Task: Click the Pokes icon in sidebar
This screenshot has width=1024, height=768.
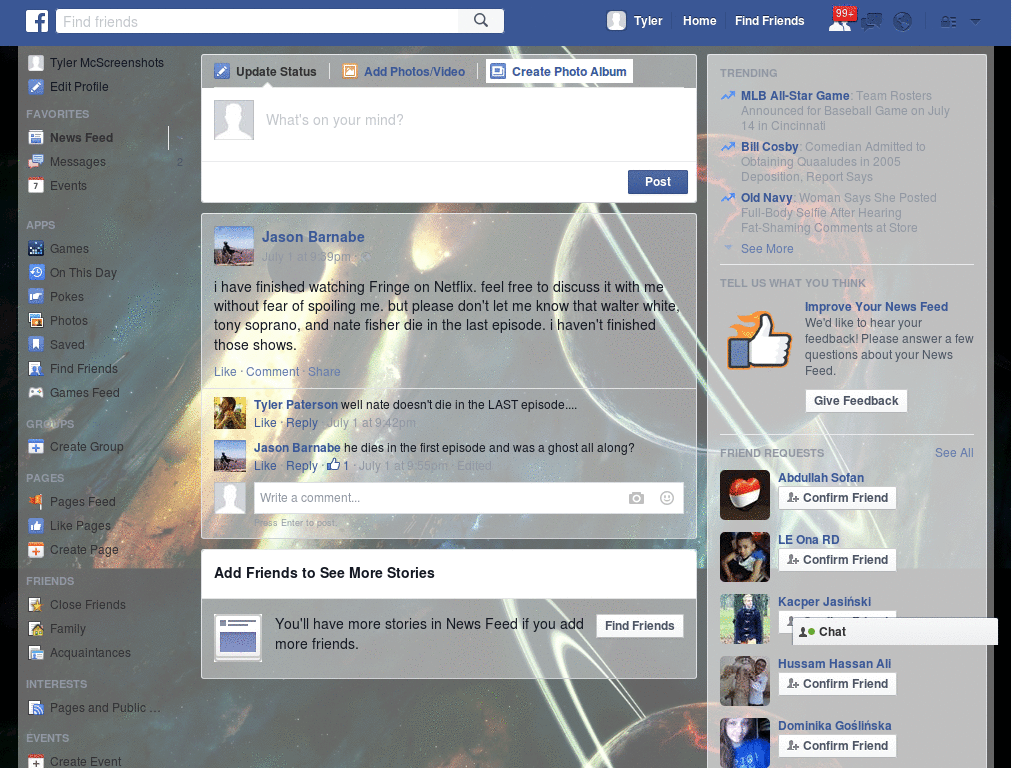Action: (x=36, y=296)
